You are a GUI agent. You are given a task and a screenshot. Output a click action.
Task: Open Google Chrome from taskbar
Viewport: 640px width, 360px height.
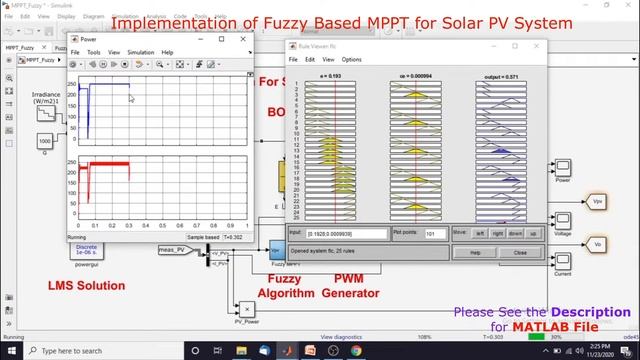click(x=356, y=351)
